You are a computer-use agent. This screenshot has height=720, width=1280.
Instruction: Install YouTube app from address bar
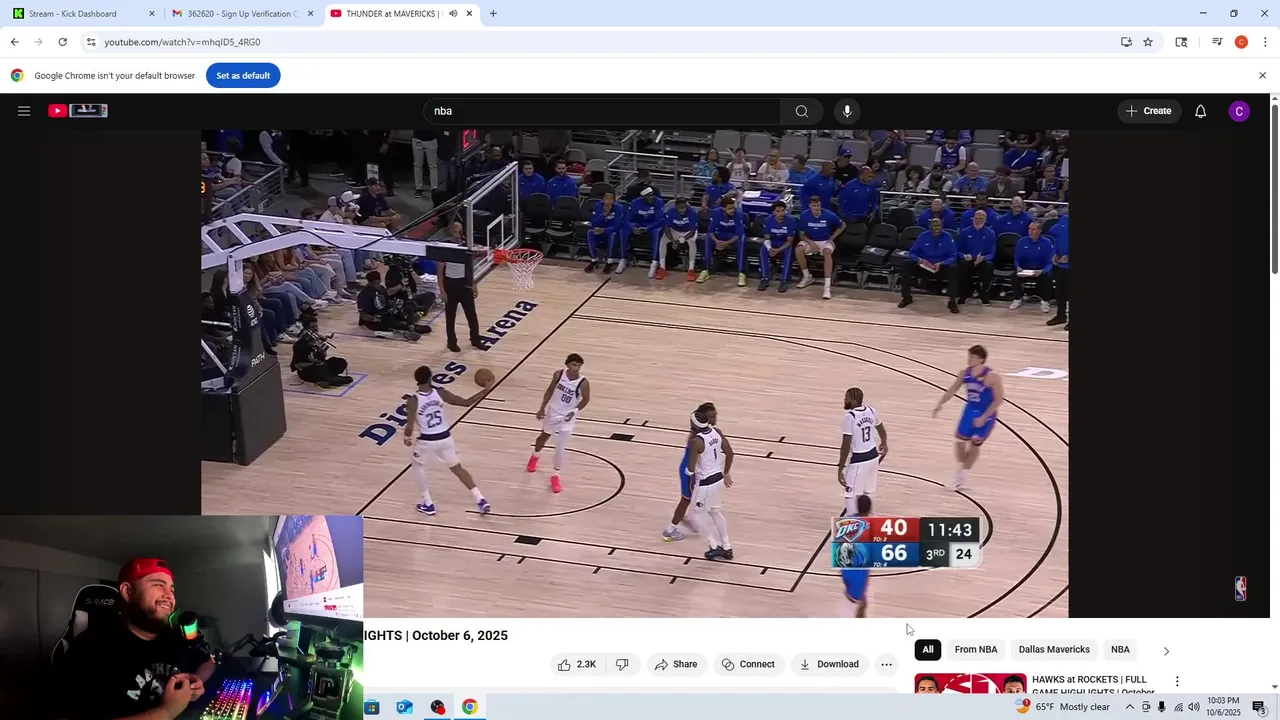(1126, 42)
